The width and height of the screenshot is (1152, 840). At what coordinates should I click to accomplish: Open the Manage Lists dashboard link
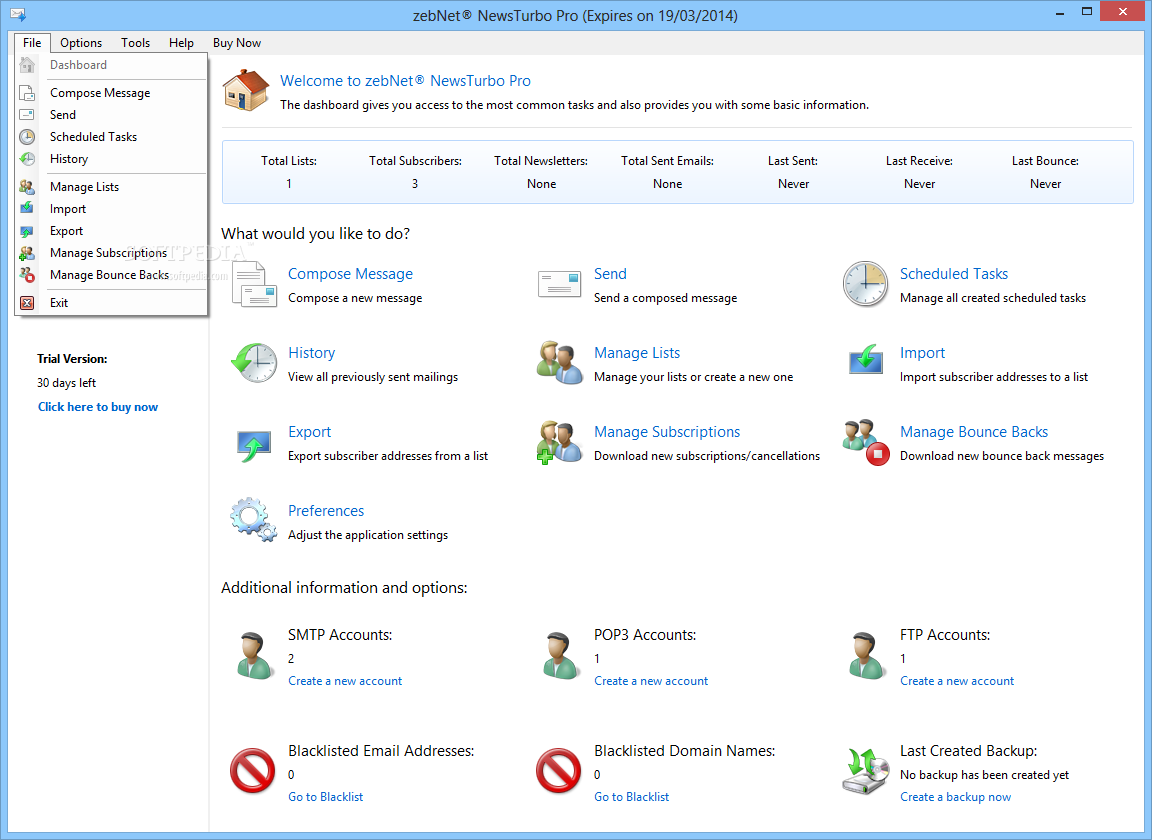637,353
